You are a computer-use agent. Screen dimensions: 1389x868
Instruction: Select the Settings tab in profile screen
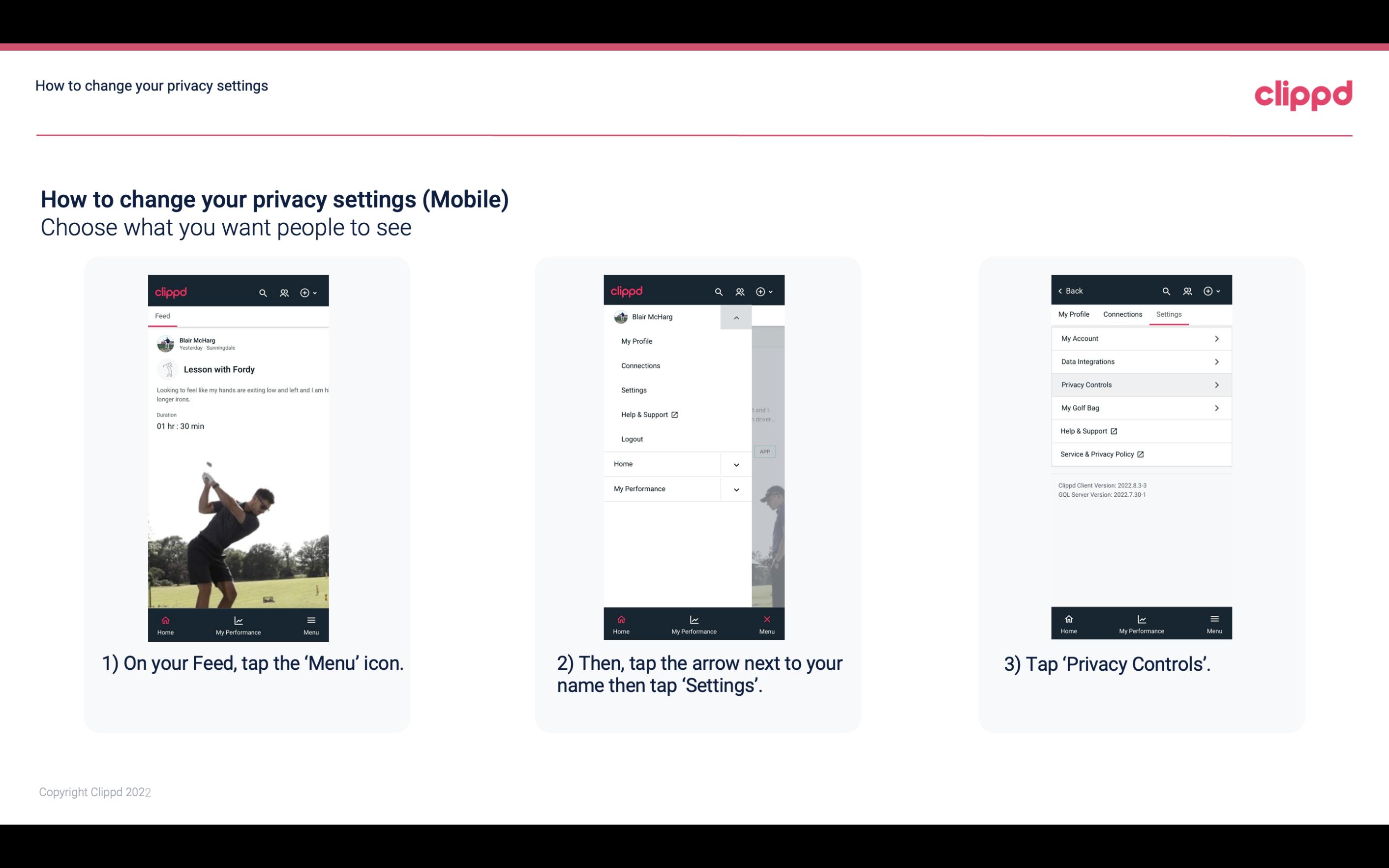pyautogui.click(x=1169, y=314)
